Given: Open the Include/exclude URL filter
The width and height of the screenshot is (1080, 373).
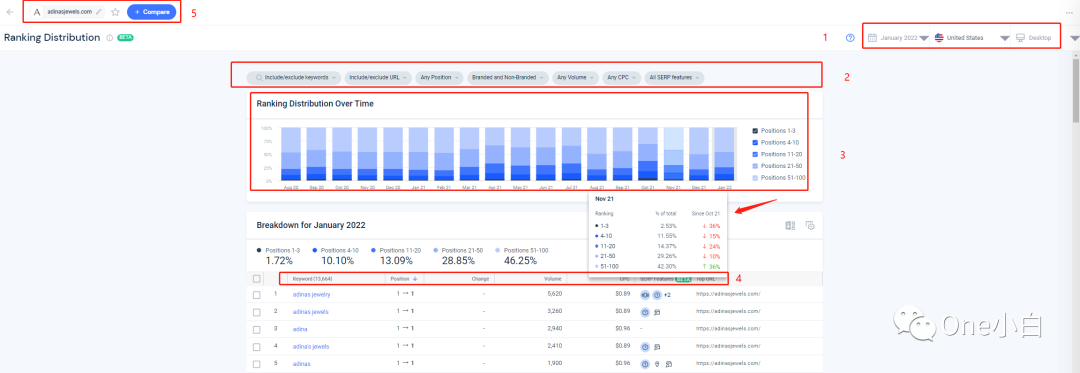Looking at the screenshot, I should (378, 78).
